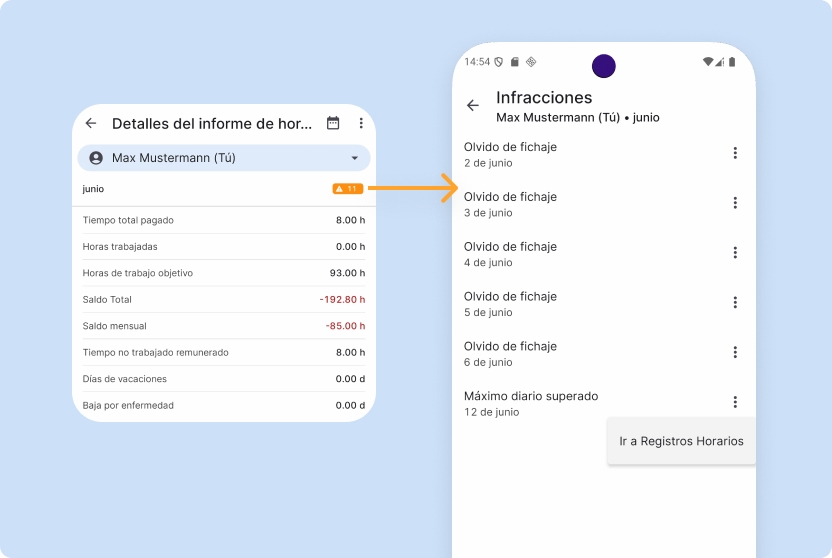Tap the account avatar icon in user selector
Screen dimensions: 832x558
coord(96,158)
